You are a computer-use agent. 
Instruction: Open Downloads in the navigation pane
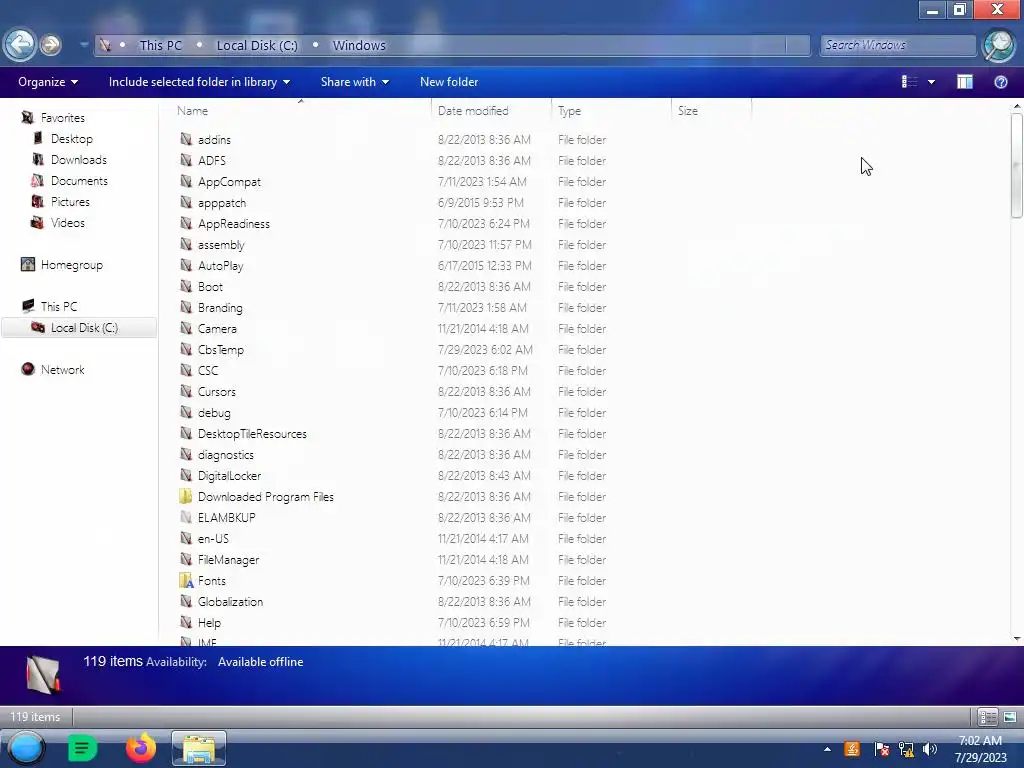tap(78, 159)
